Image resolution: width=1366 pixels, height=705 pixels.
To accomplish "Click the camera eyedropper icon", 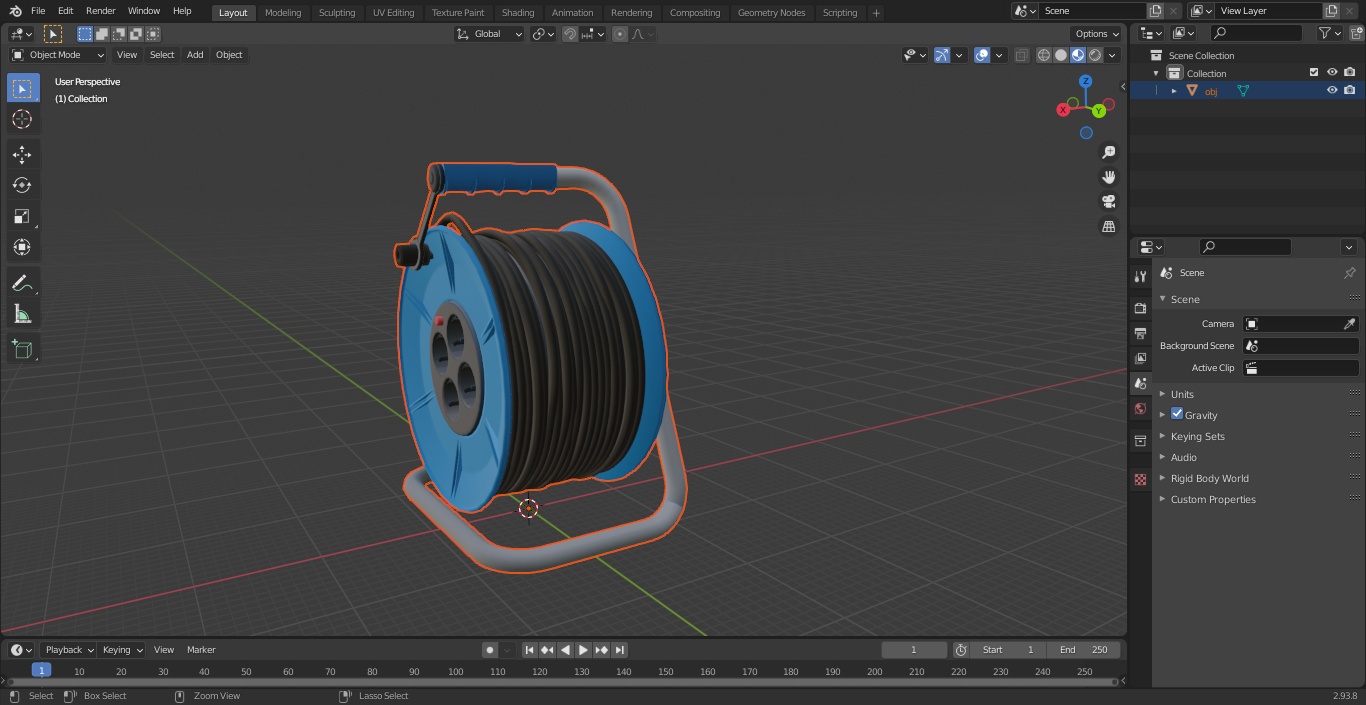I will click(x=1349, y=324).
